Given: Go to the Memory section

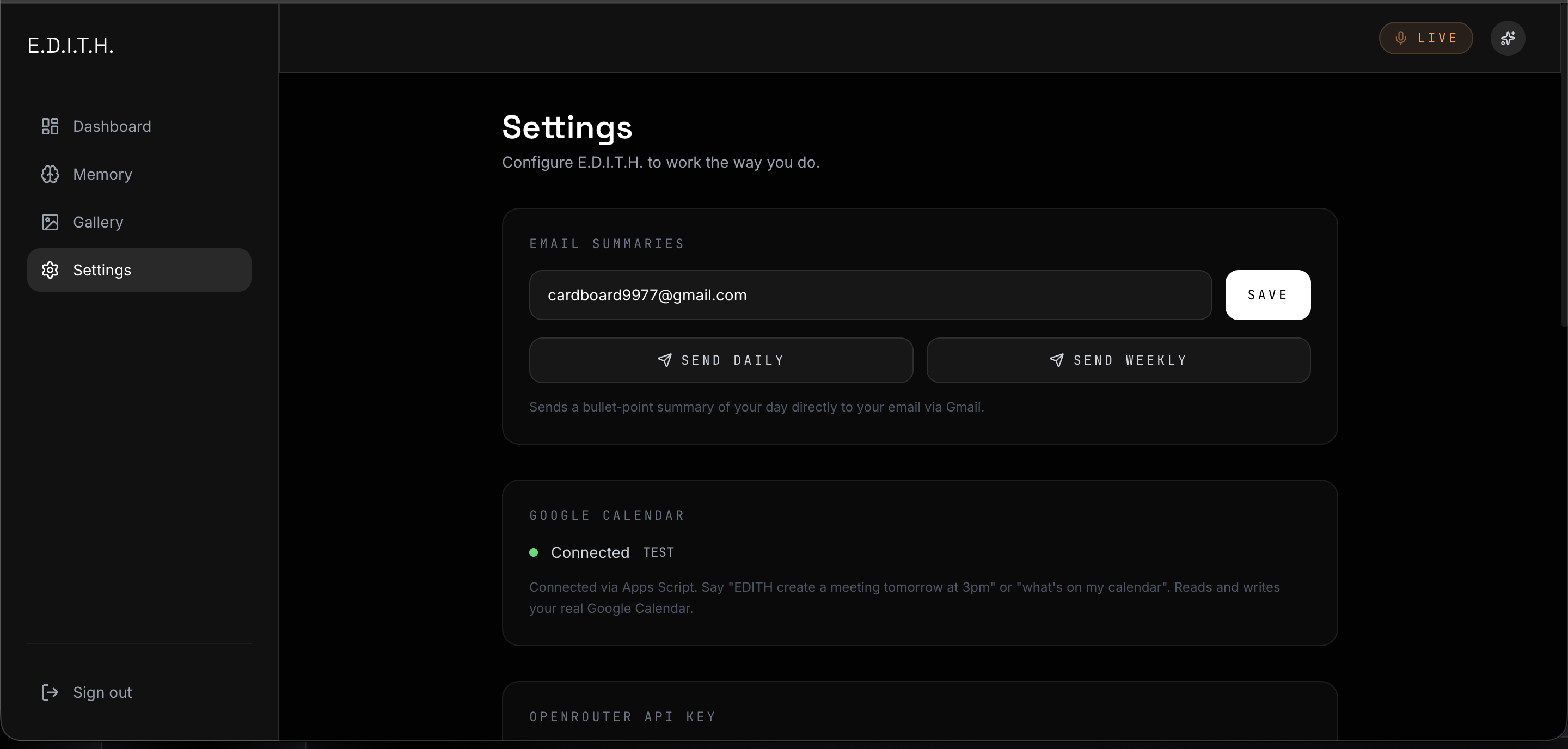Looking at the screenshot, I should pyautogui.click(x=139, y=174).
